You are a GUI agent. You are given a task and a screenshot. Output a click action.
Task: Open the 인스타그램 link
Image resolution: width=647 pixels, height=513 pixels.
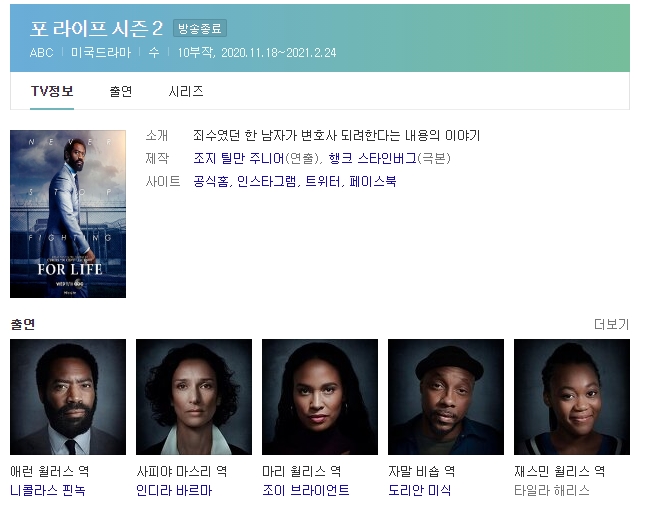(267, 182)
